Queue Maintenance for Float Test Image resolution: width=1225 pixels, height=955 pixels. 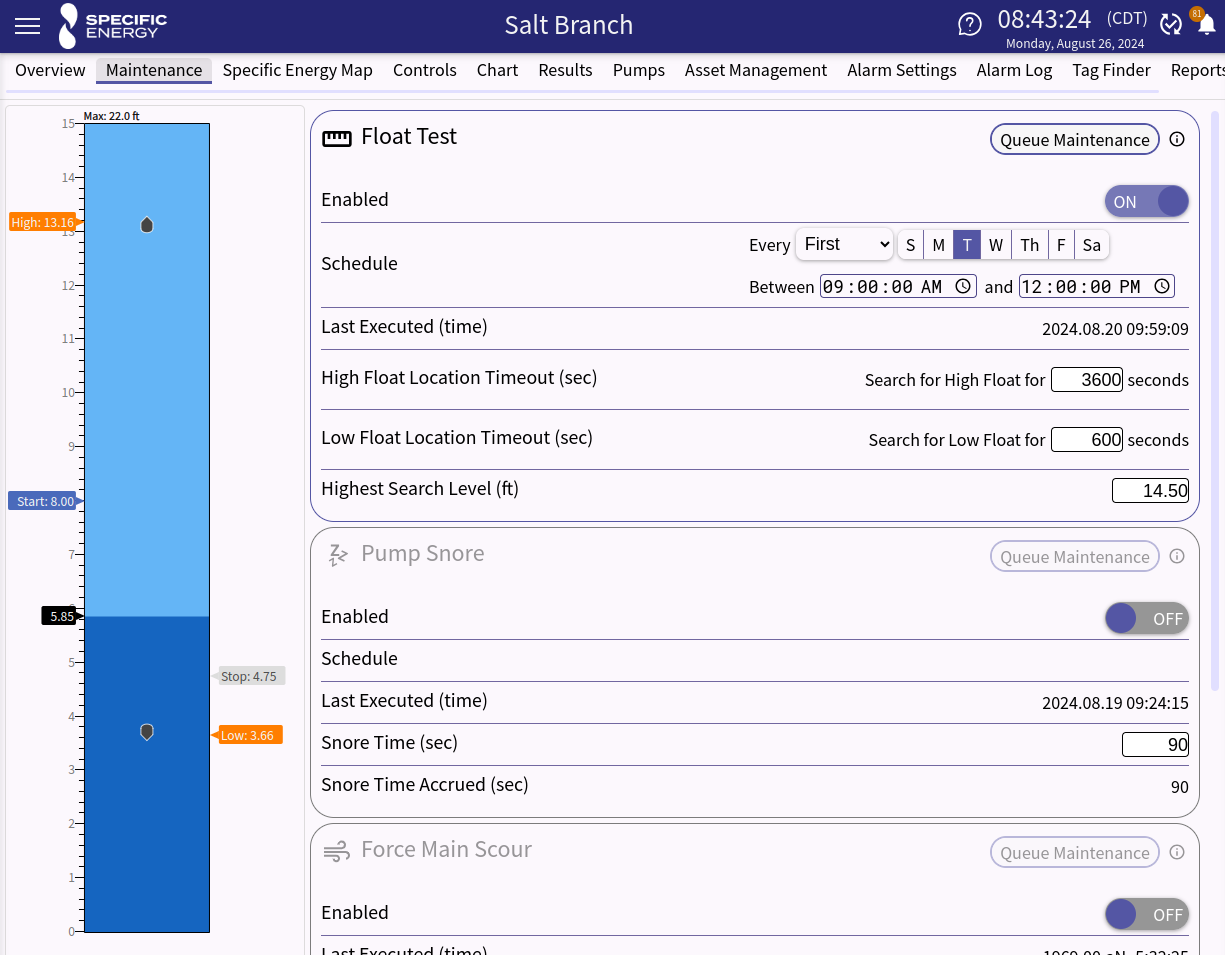1075,139
